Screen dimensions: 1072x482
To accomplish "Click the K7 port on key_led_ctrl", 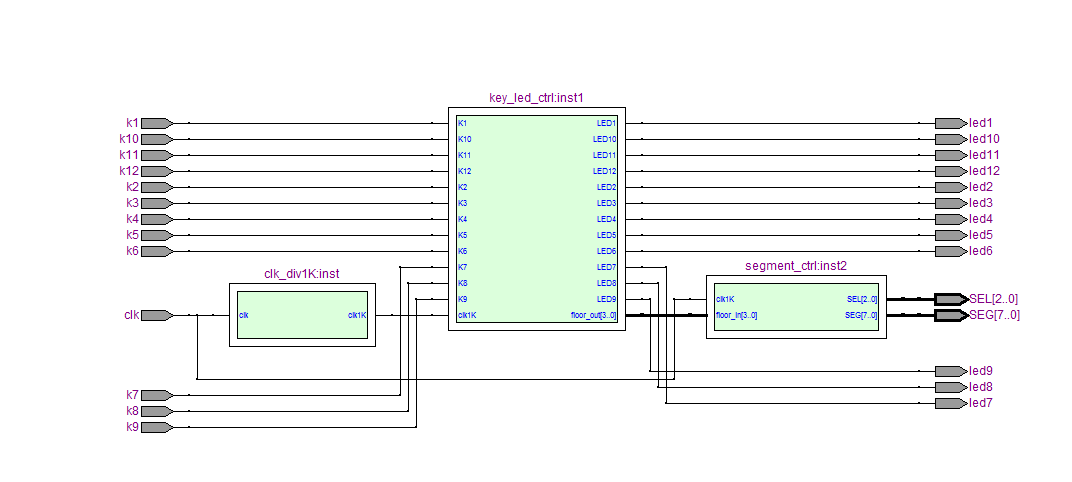I will (463, 267).
